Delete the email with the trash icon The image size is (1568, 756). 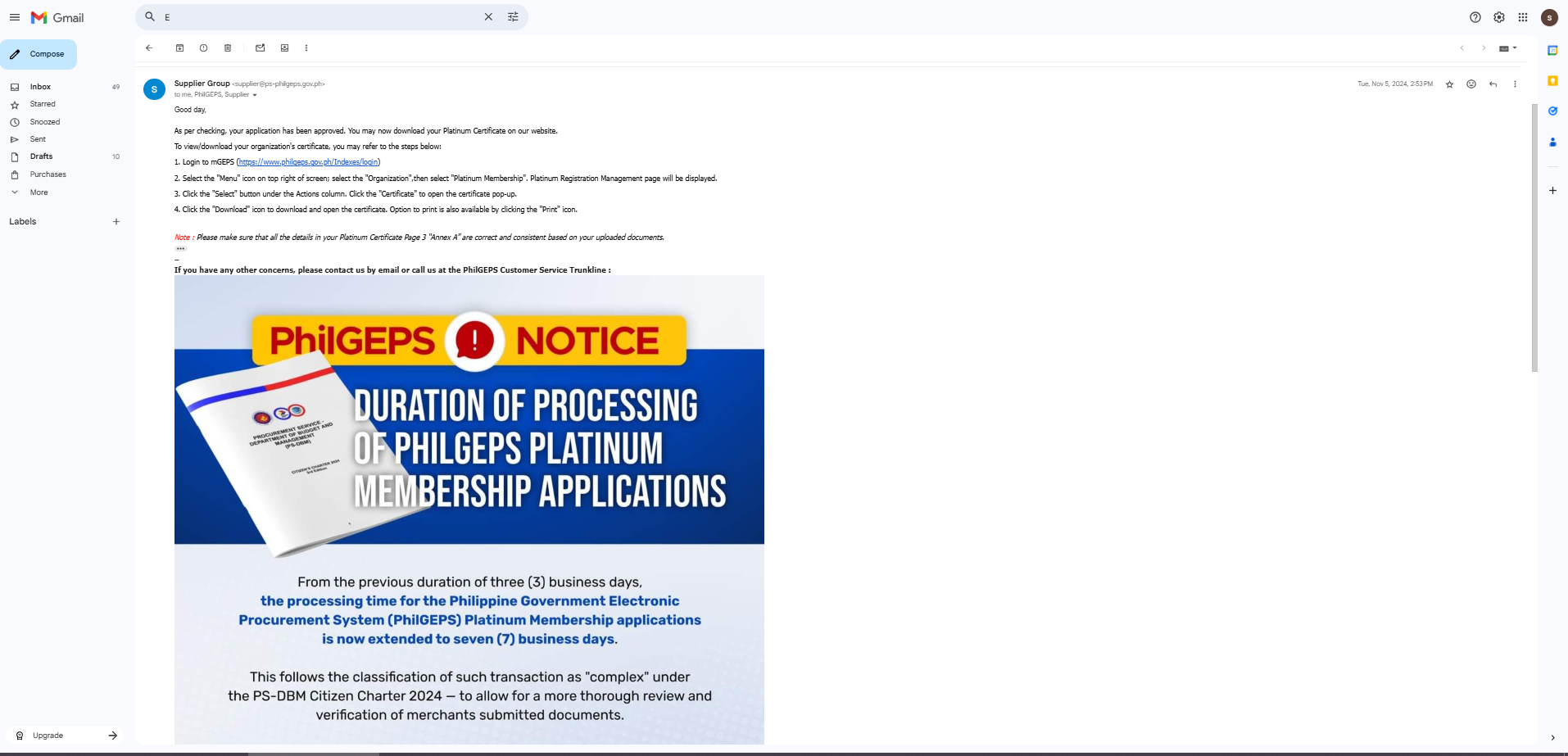click(x=228, y=48)
